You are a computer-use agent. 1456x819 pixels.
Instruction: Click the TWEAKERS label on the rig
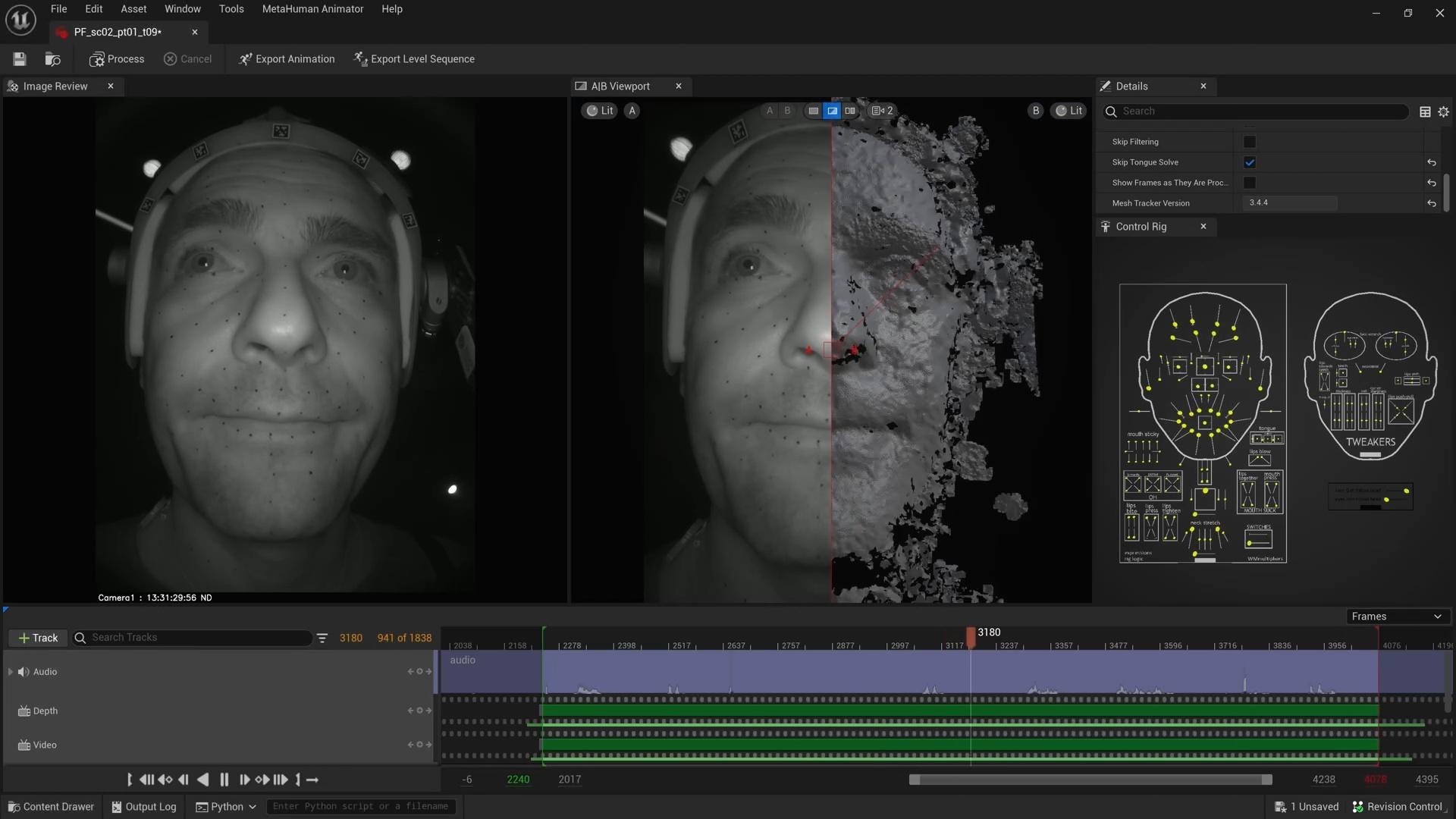[x=1370, y=442]
